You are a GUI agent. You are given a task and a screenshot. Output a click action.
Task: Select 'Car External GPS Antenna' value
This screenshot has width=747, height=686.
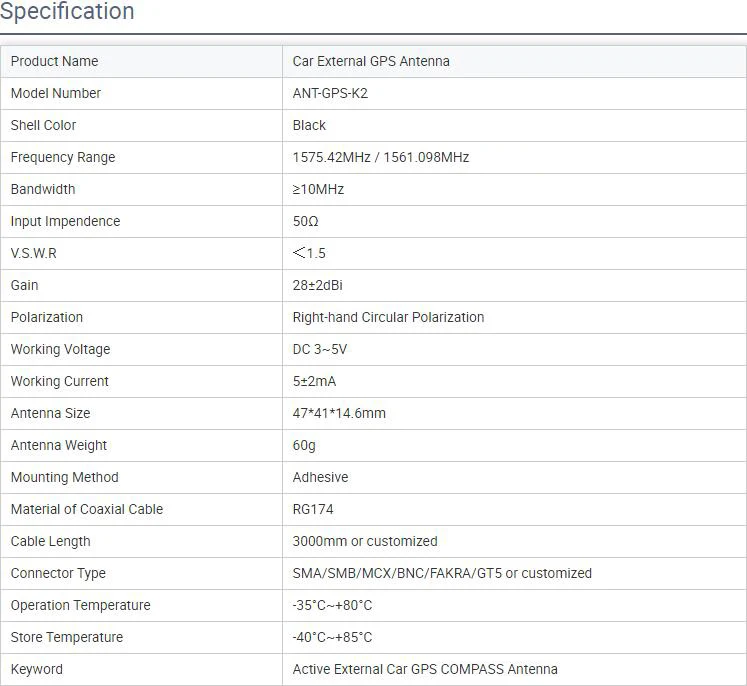coord(371,61)
